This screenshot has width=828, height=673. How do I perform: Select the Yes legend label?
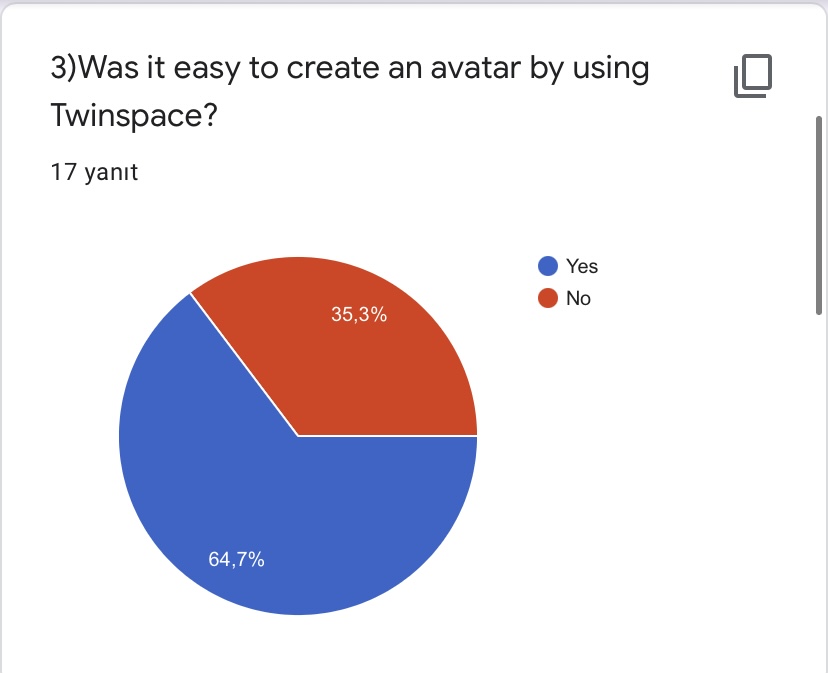coord(582,266)
